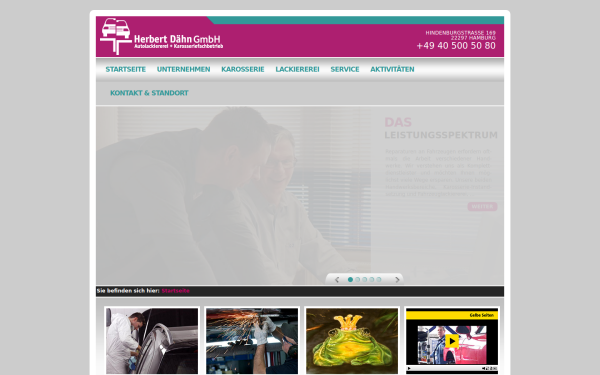Open the Aktivitäten menu item
The height and width of the screenshot is (375, 600).
[392, 70]
